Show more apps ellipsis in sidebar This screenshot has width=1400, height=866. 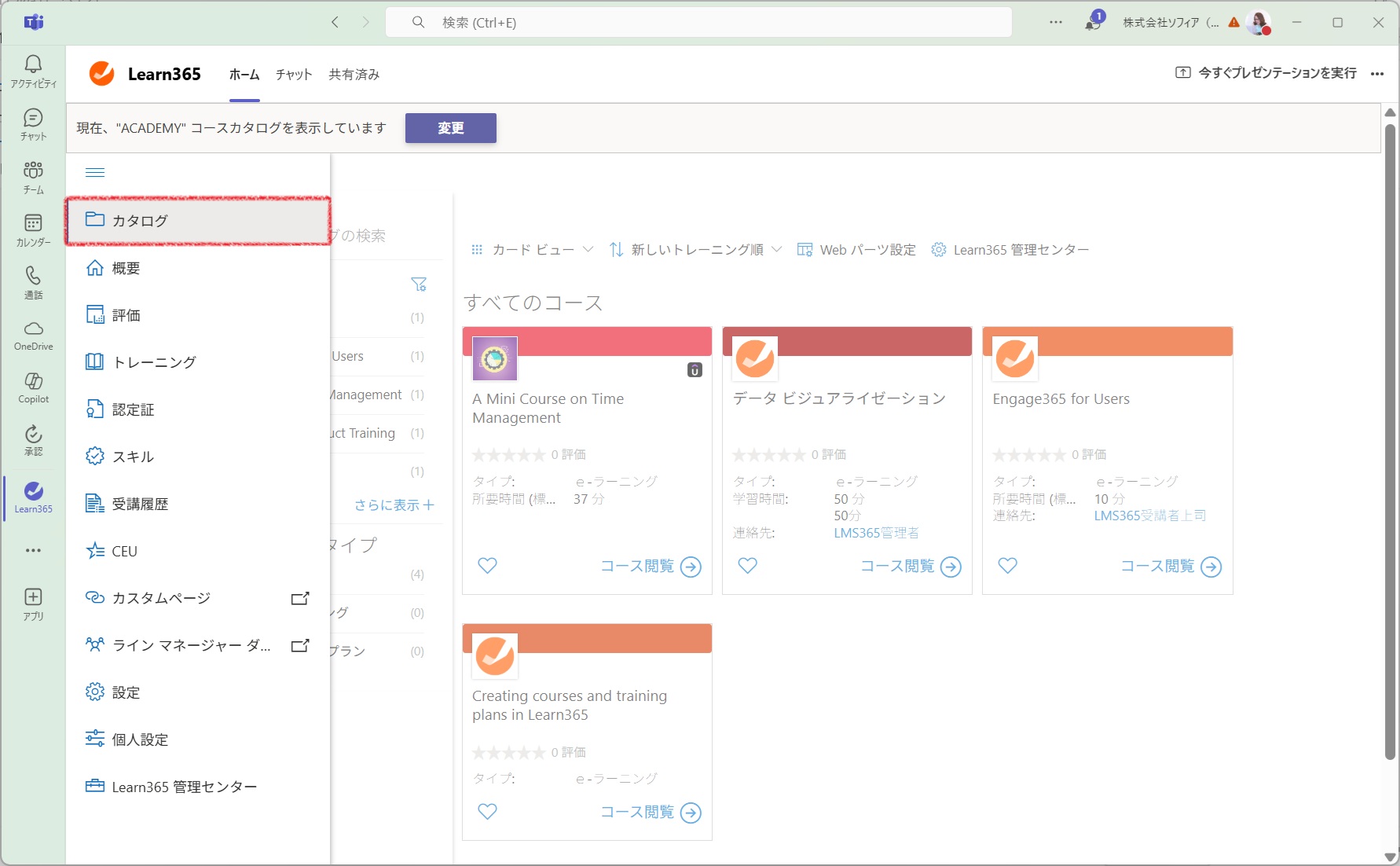33,550
